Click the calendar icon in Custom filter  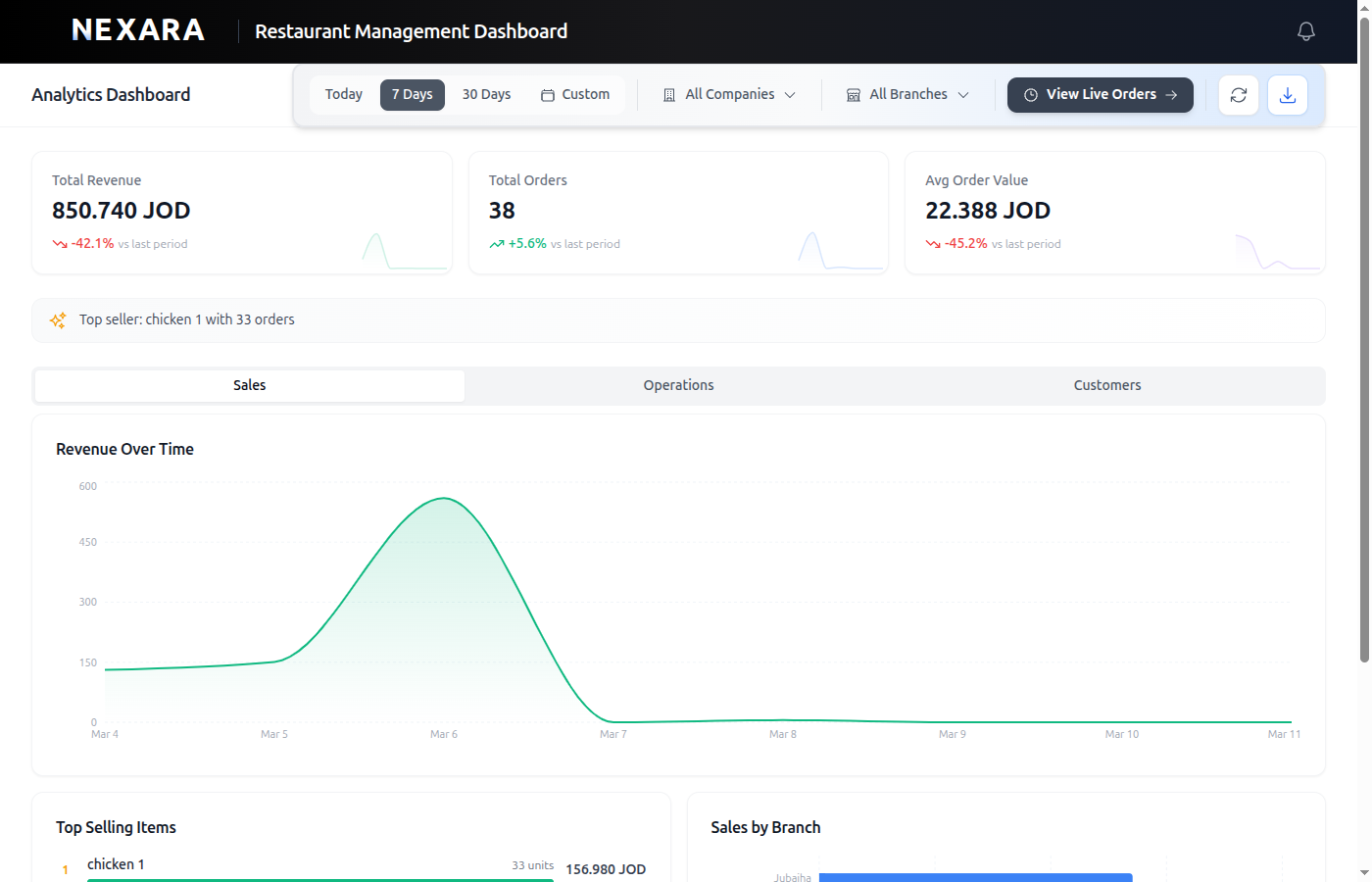(548, 95)
